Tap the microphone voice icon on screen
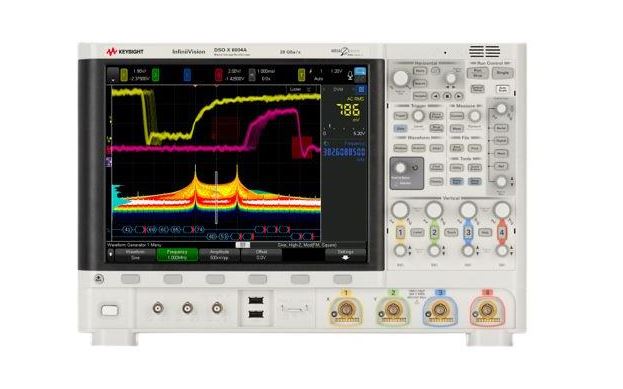The width and height of the screenshot is (623, 389). tap(350, 75)
